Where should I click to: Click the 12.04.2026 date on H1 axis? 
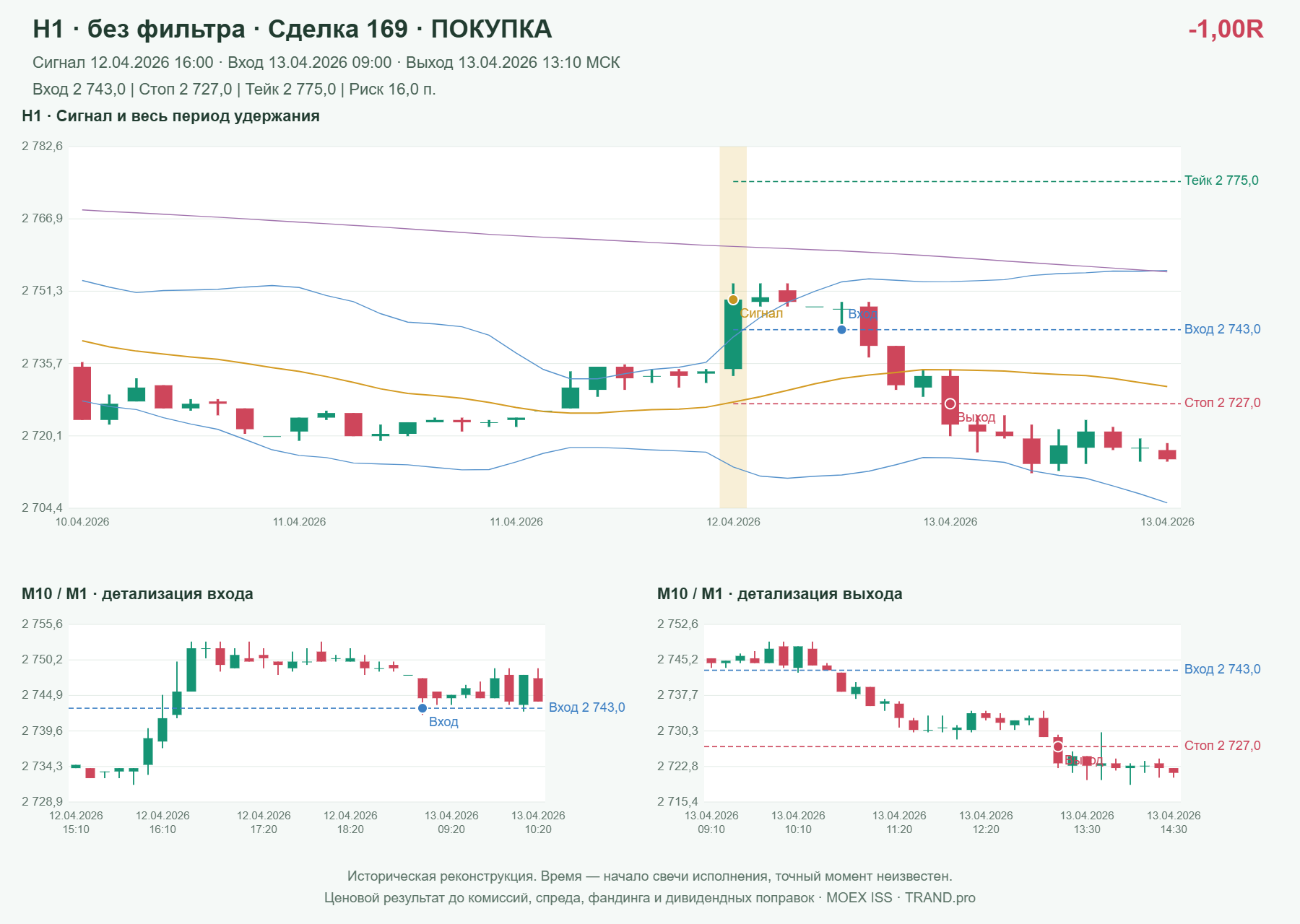click(x=733, y=522)
